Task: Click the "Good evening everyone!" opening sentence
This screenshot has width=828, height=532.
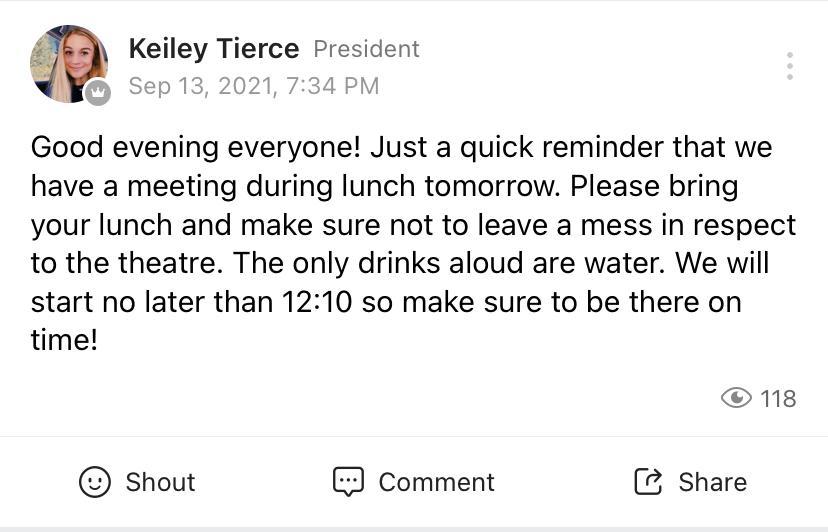Action: (196, 147)
